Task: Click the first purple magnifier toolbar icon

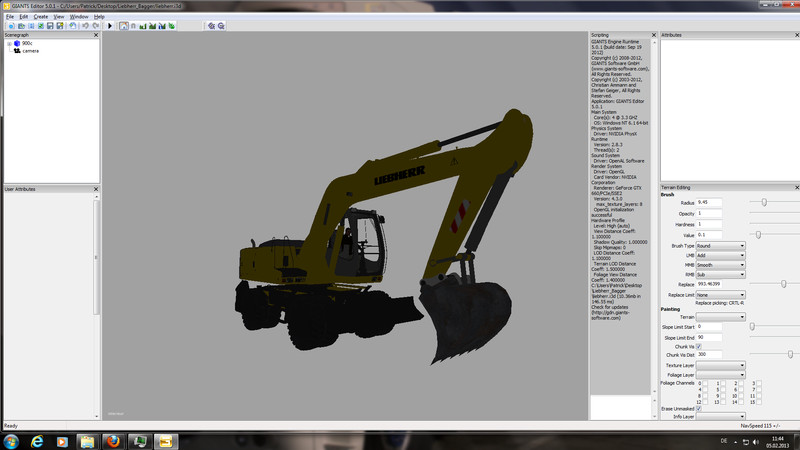Action: pyautogui.click(x=211, y=26)
